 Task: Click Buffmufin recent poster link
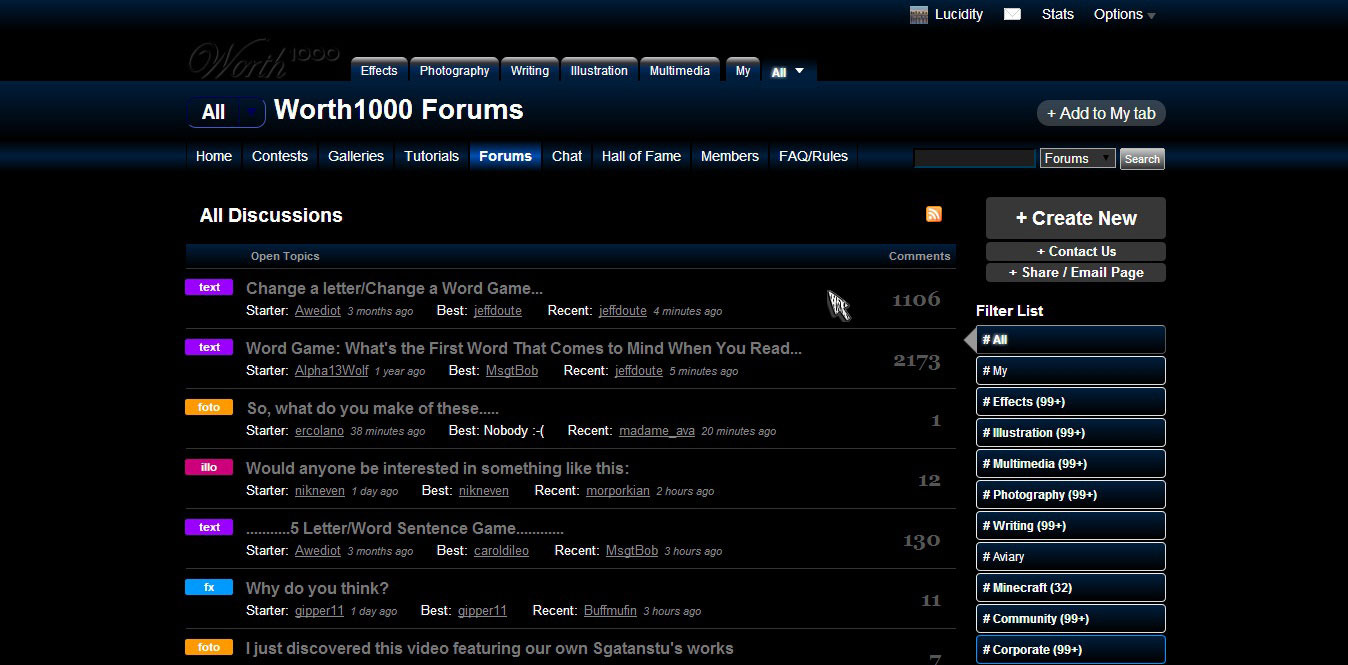(x=610, y=611)
